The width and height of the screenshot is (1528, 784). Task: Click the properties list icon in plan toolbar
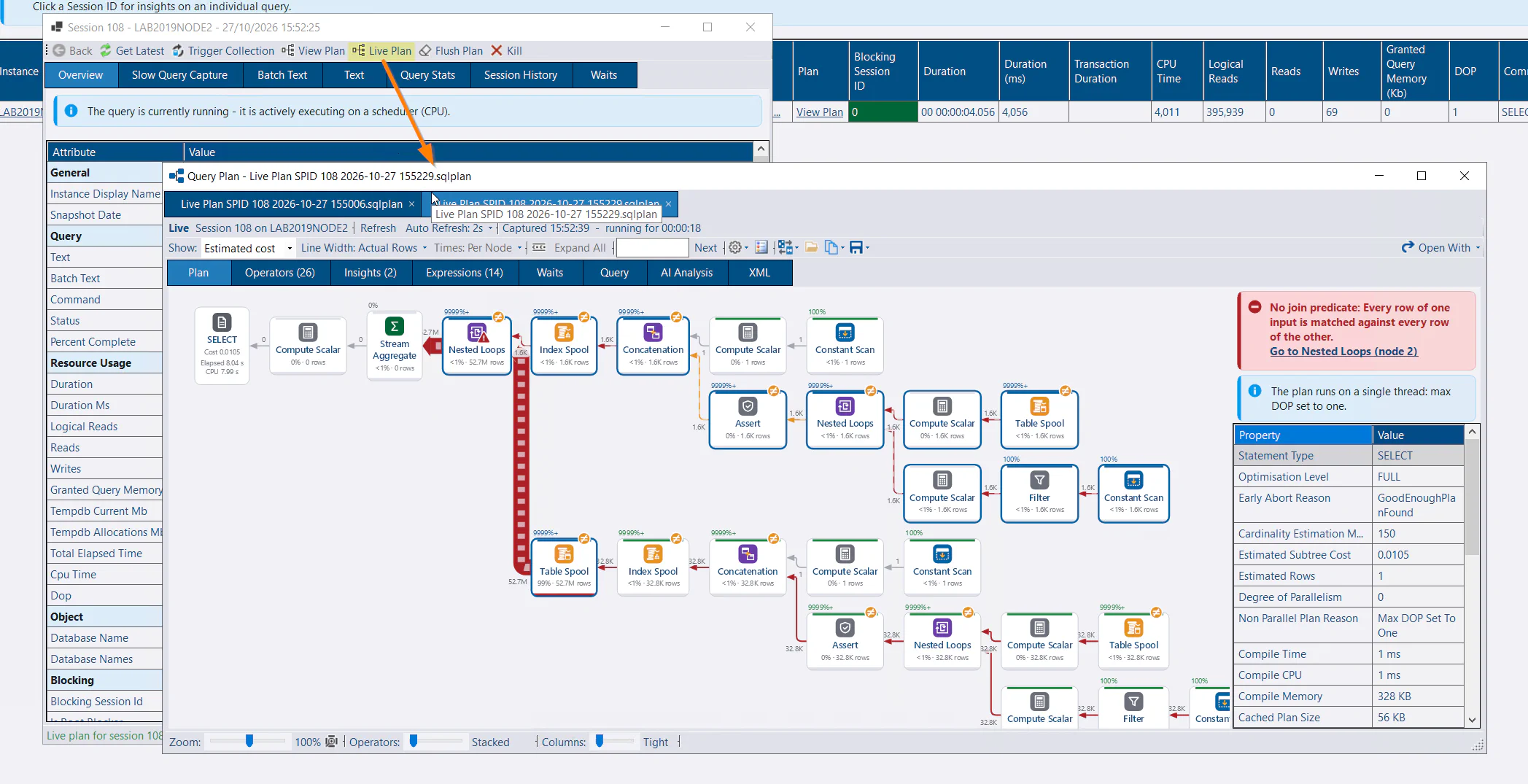tap(761, 248)
